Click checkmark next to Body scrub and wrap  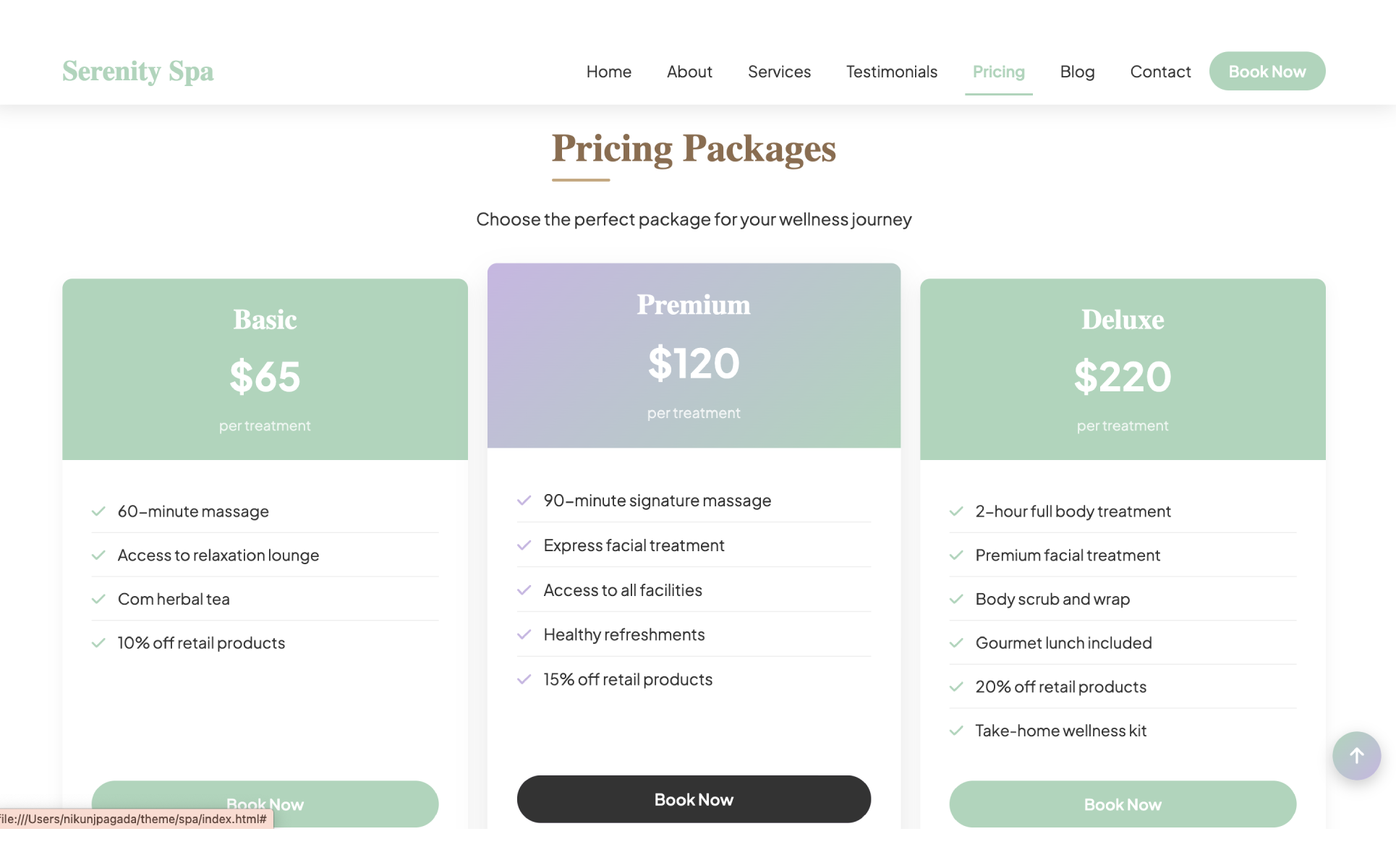(956, 599)
